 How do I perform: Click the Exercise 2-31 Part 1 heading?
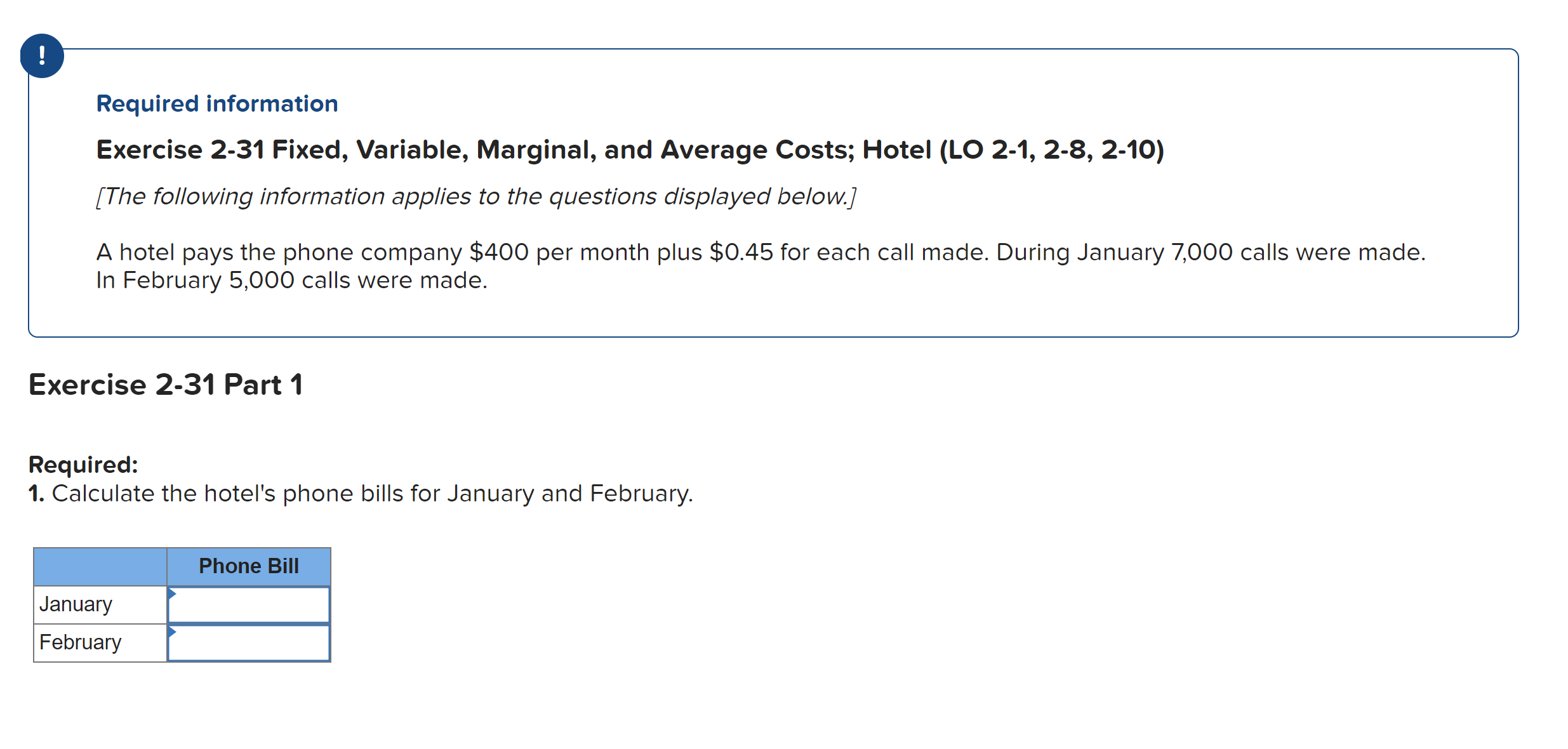[x=166, y=383]
